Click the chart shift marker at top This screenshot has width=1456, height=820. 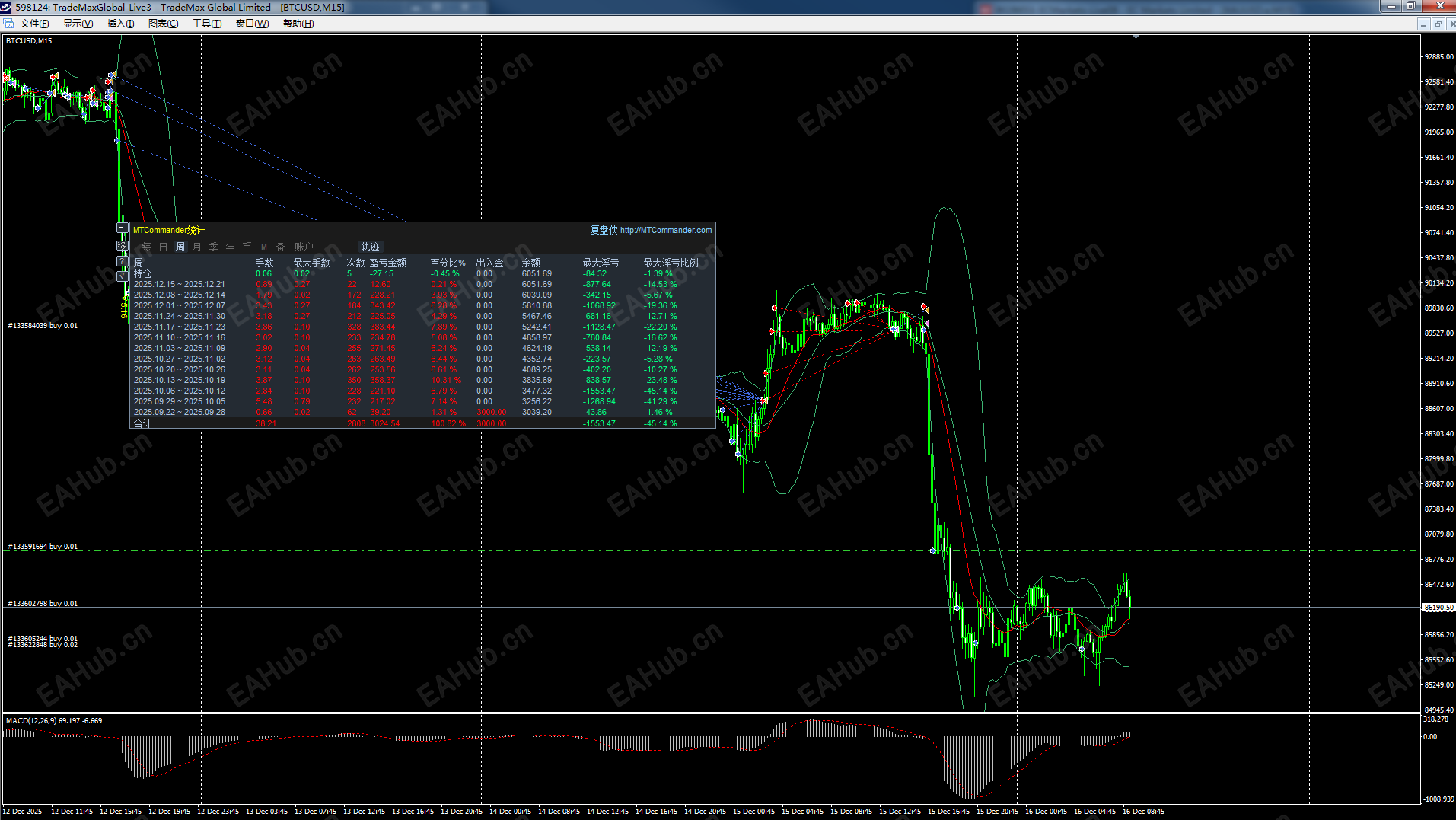tap(1136, 37)
